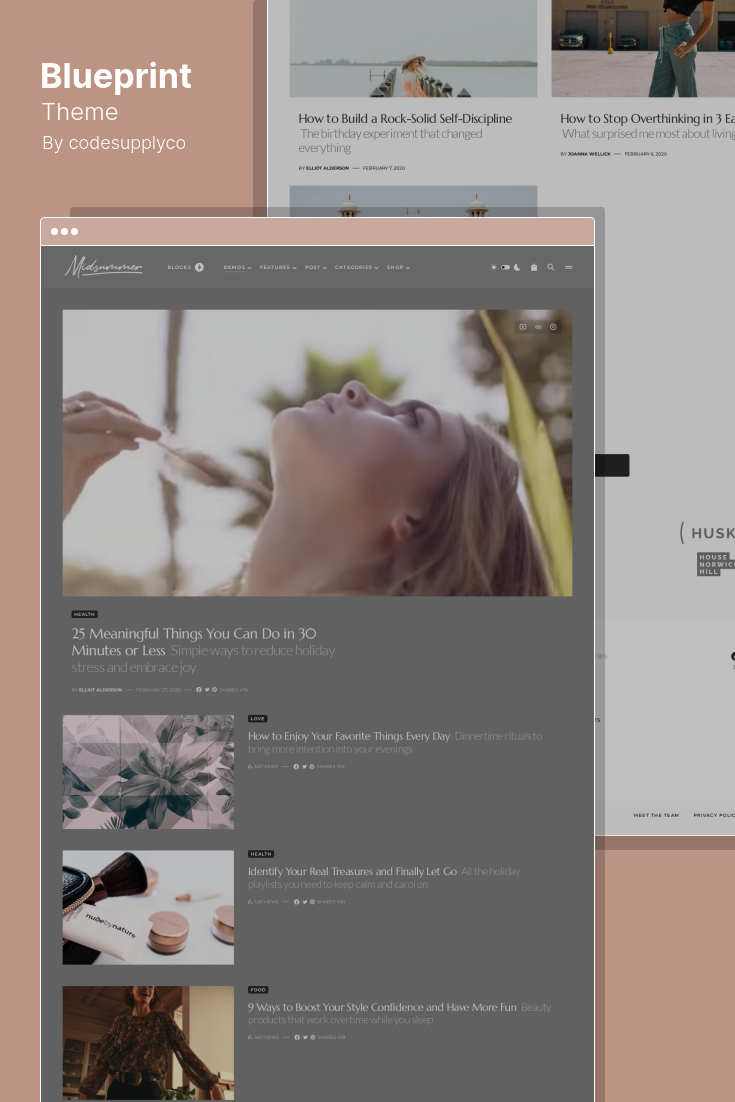Viewport: 735px width, 1102px height.
Task: Share 25 Meaningful Things on Pinterest
Action: (214, 690)
